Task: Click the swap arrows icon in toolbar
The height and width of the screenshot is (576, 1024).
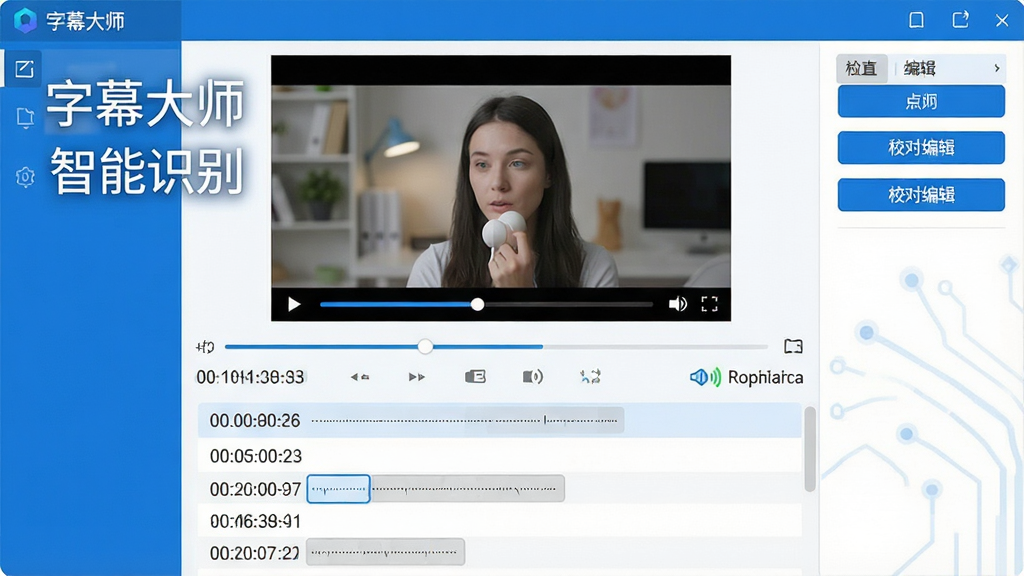Action: 590,377
